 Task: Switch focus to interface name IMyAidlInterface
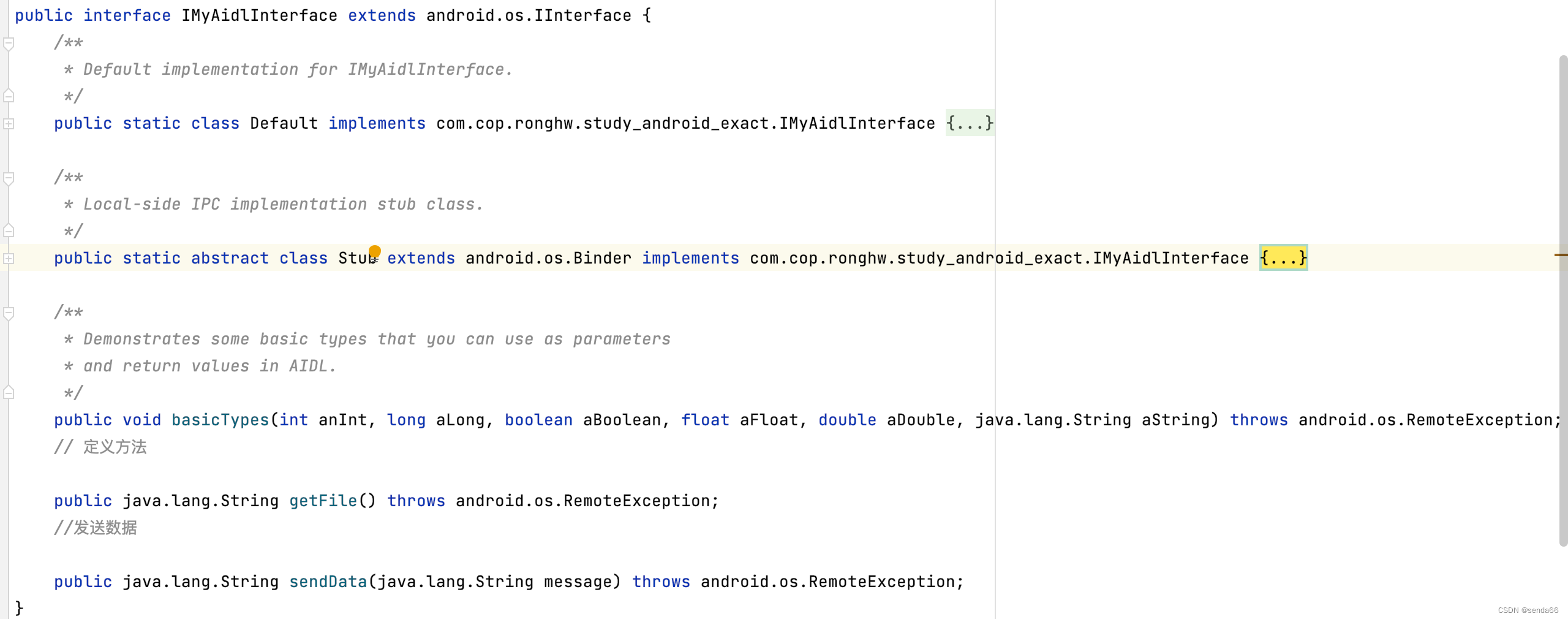258,15
